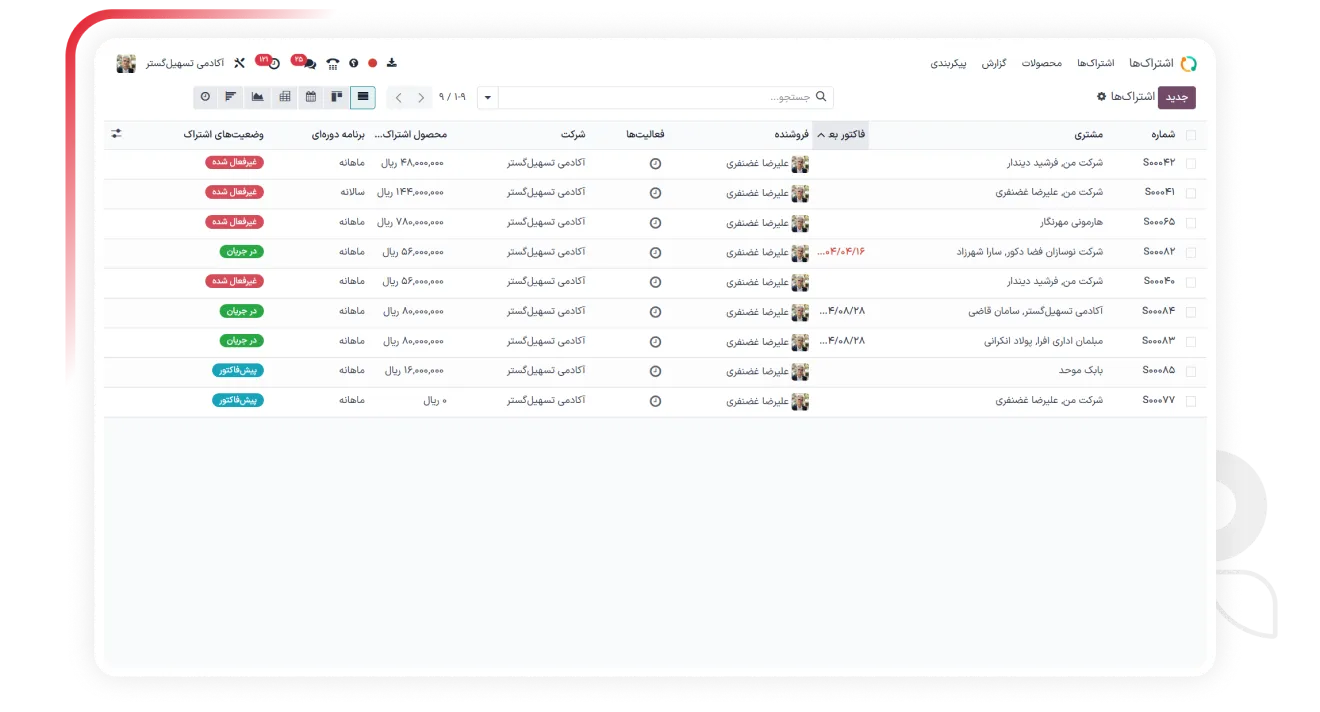Open the gear actions menu beside اشتراک‌ها
The image size is (1320, 712).
tap(1102, 97)
